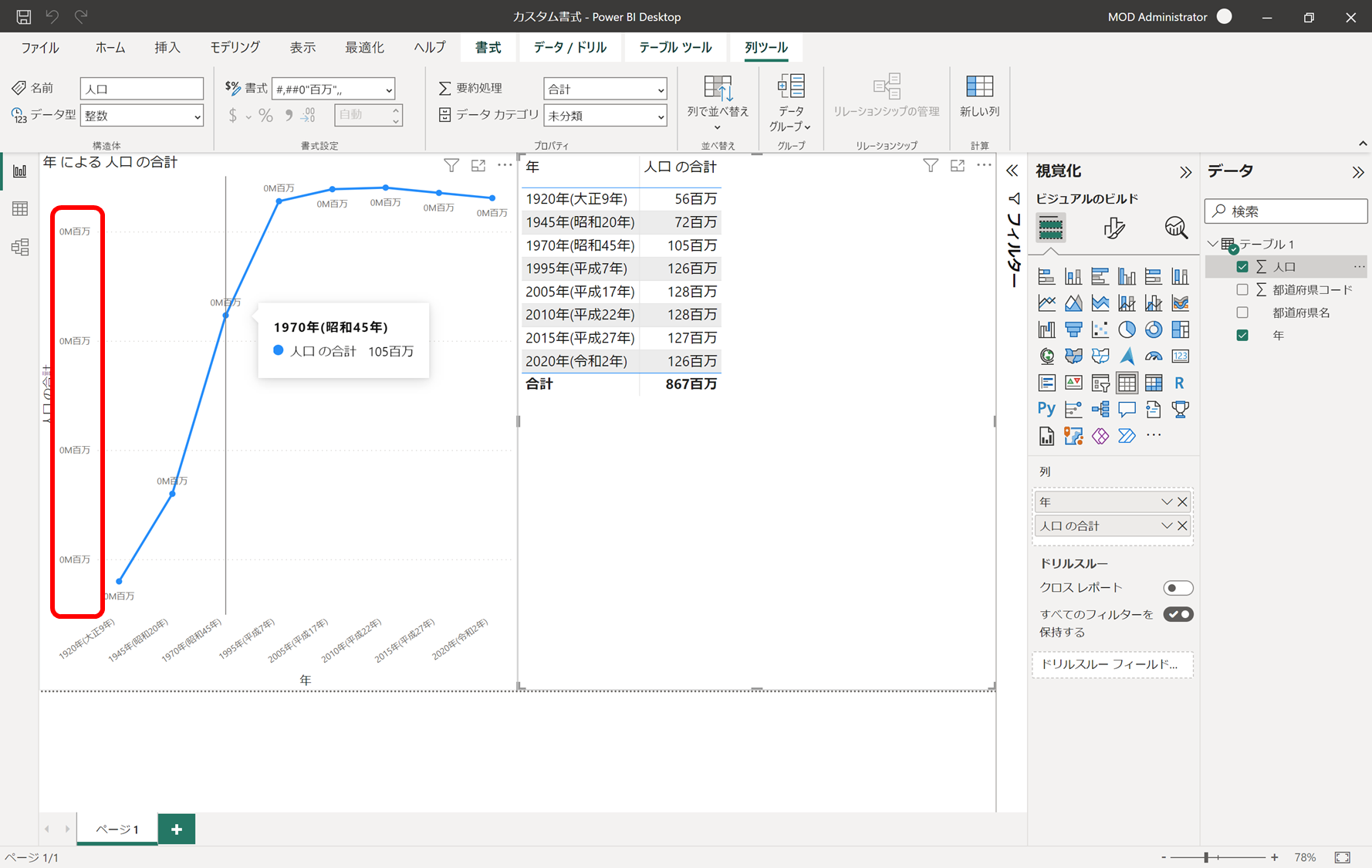Uncheck the 年 field checkbox
The width and height of the screenshot is (1372, 868).
pyautogui.click(x=1242, y=336)
